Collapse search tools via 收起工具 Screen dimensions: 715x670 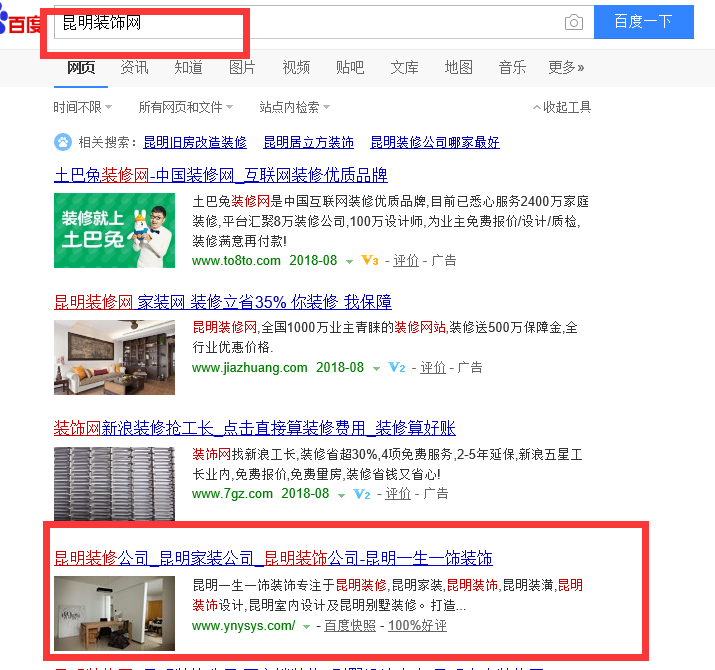[x=562, y=107]
